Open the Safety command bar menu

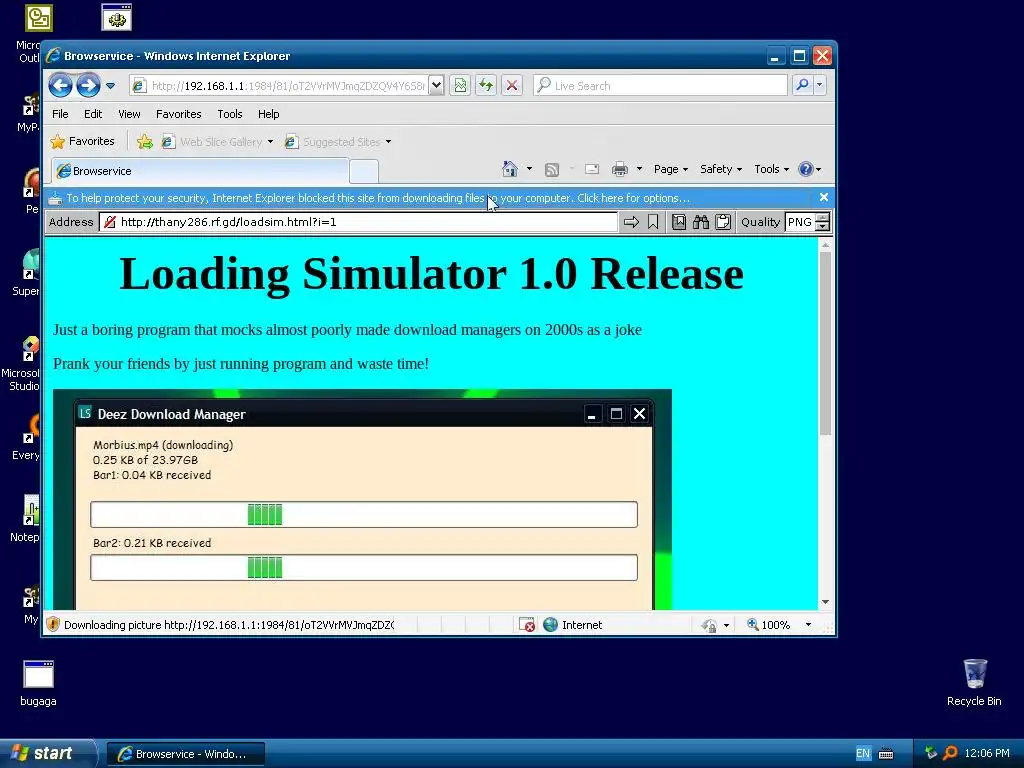pyautogui.click(x=721, y=170)
